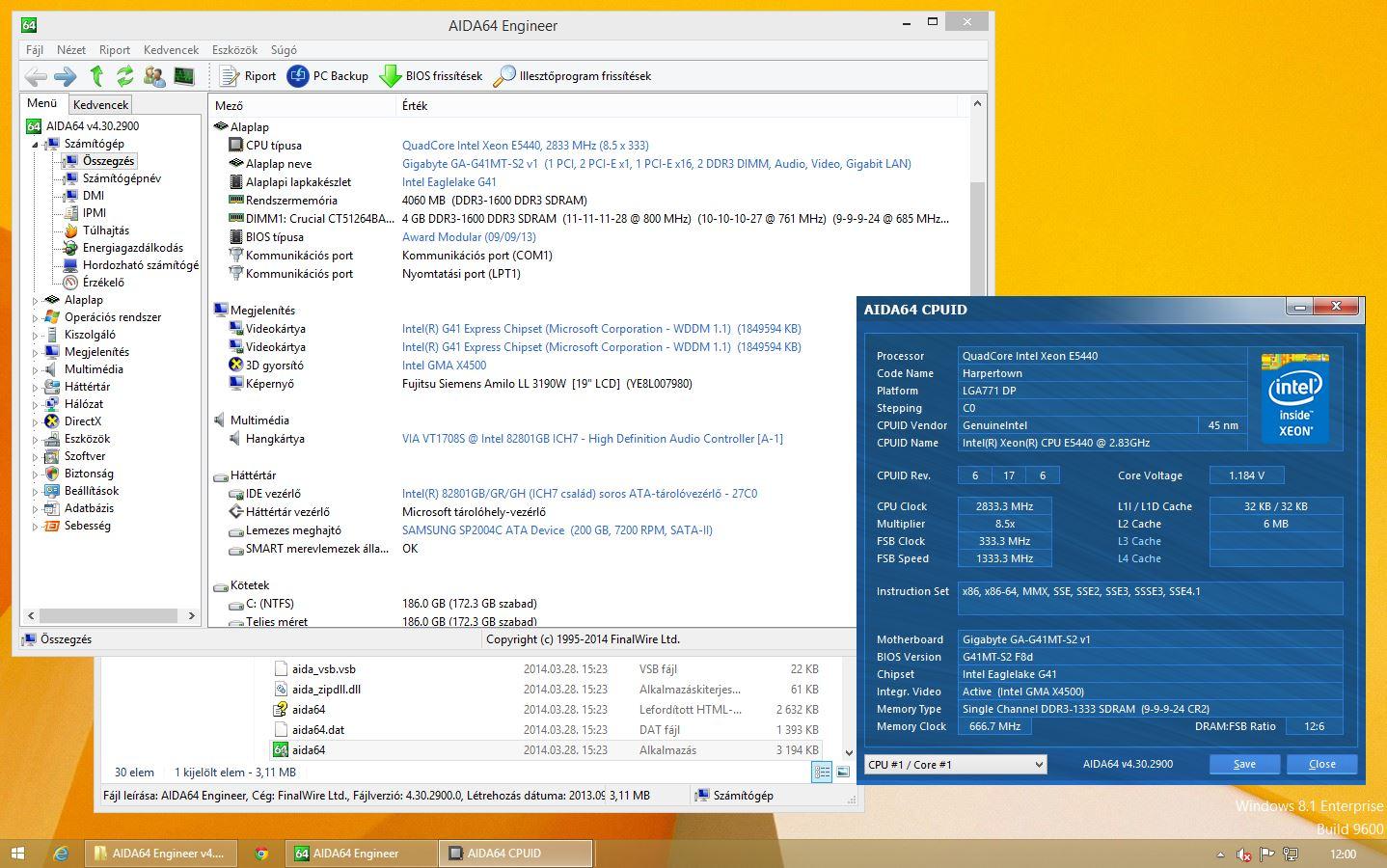This screenshot has height=868, width=1387.
Task: Switch Explorer to large icons view
Action: click(843, 773)
